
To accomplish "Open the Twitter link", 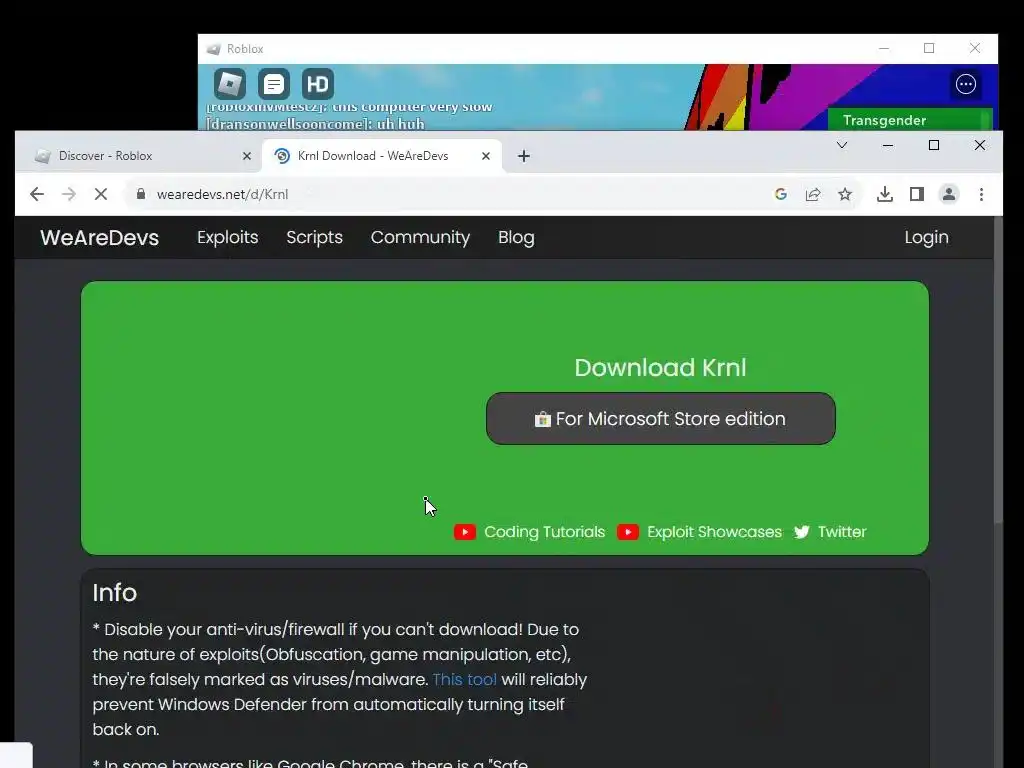I will 842,532.
